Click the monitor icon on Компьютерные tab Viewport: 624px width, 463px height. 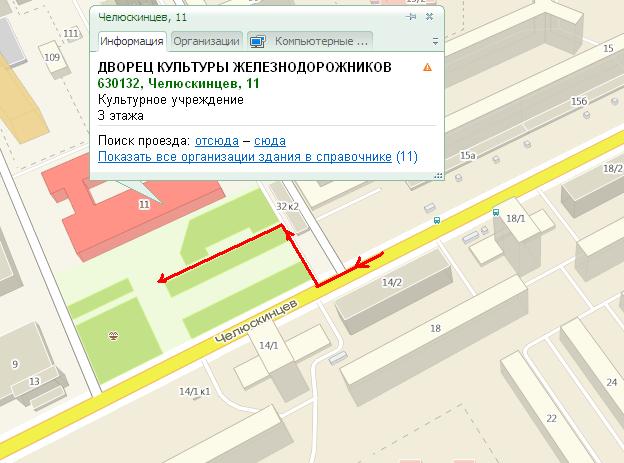(x=258, y=41)
